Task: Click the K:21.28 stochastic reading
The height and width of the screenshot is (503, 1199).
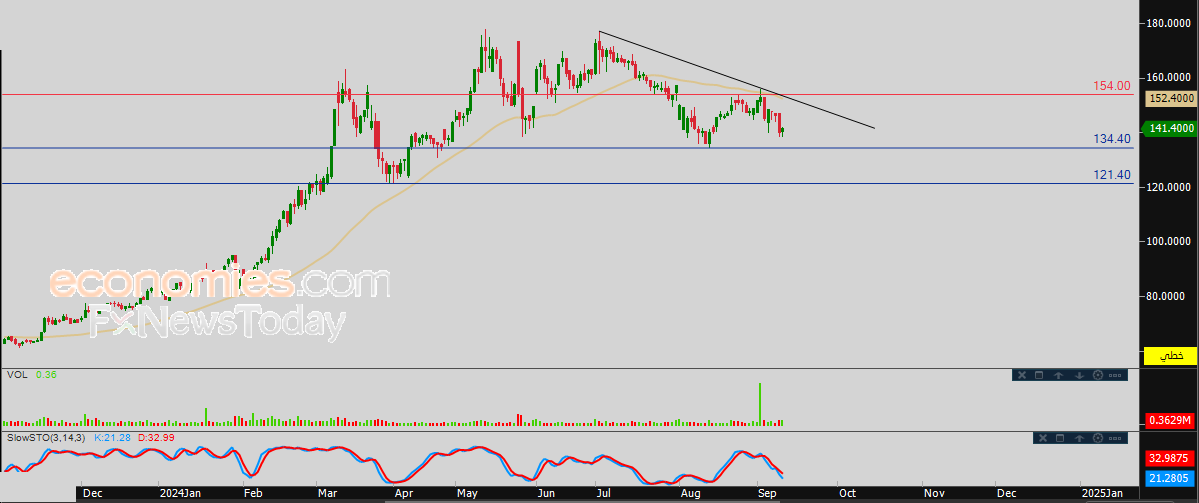Action: pos(113,437)
